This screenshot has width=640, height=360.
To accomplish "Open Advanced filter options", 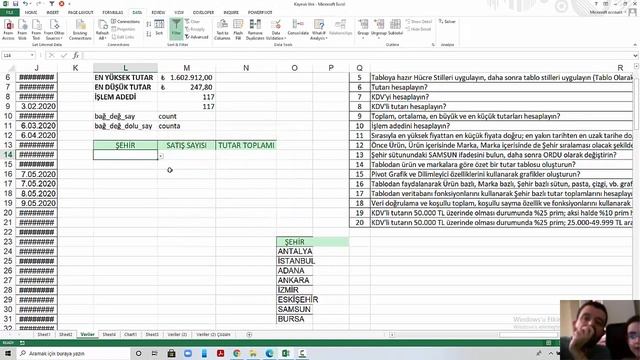I will [197, 37].
